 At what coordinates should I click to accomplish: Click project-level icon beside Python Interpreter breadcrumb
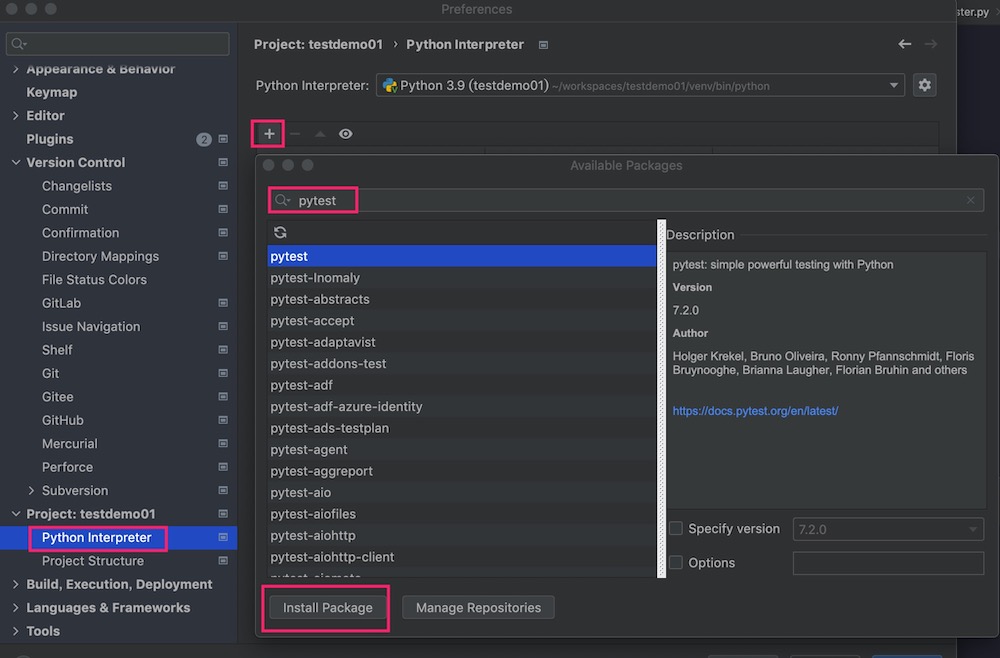click(x=543, y=45)
